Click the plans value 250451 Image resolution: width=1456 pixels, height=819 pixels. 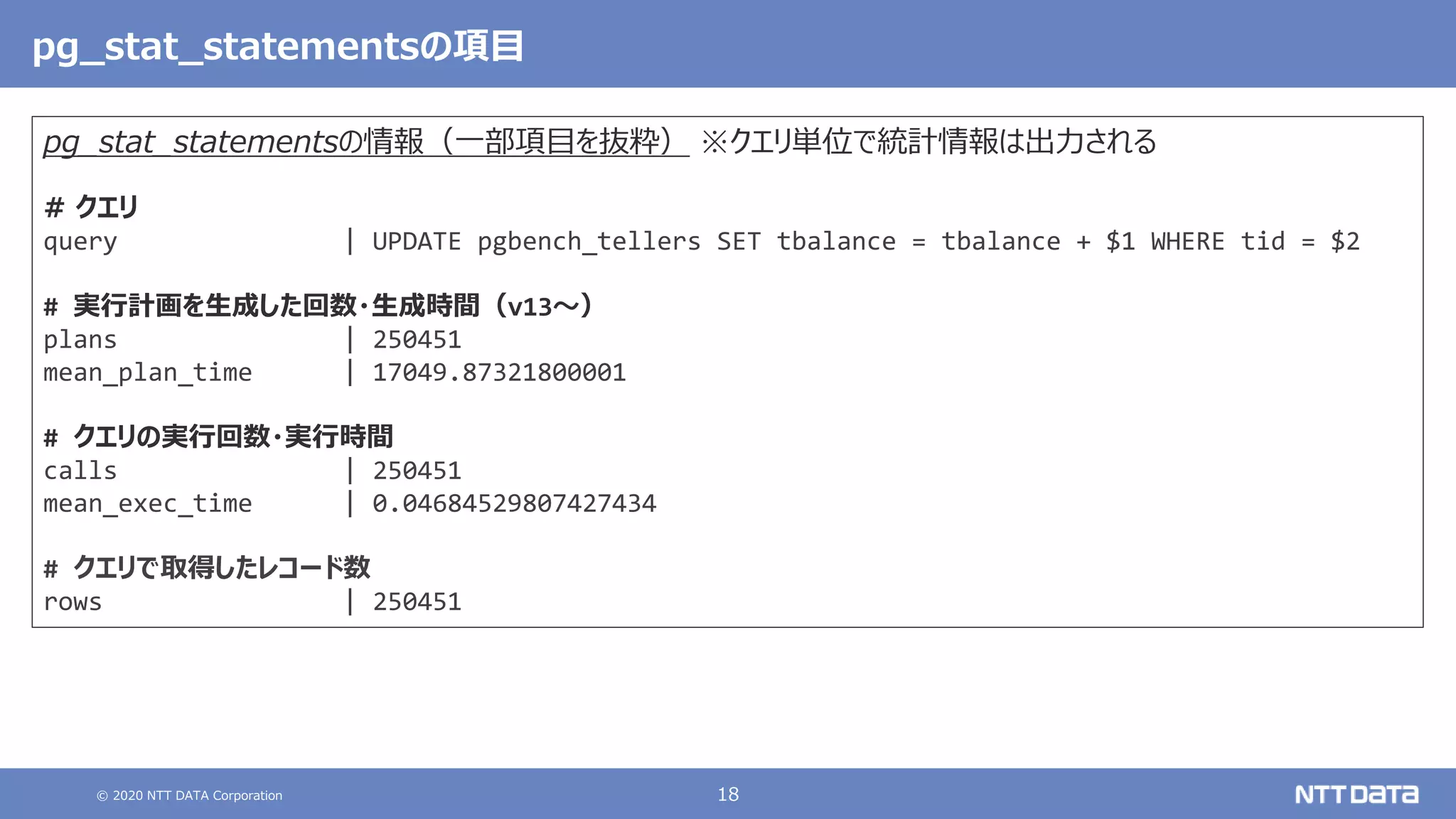click(x=417, y=340)
